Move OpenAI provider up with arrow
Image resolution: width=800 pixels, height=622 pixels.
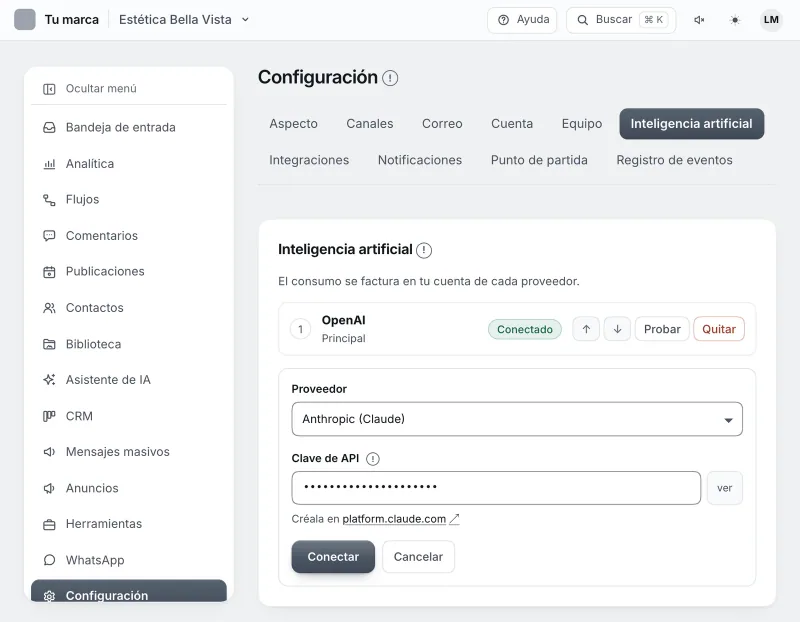tap(586, 329)
